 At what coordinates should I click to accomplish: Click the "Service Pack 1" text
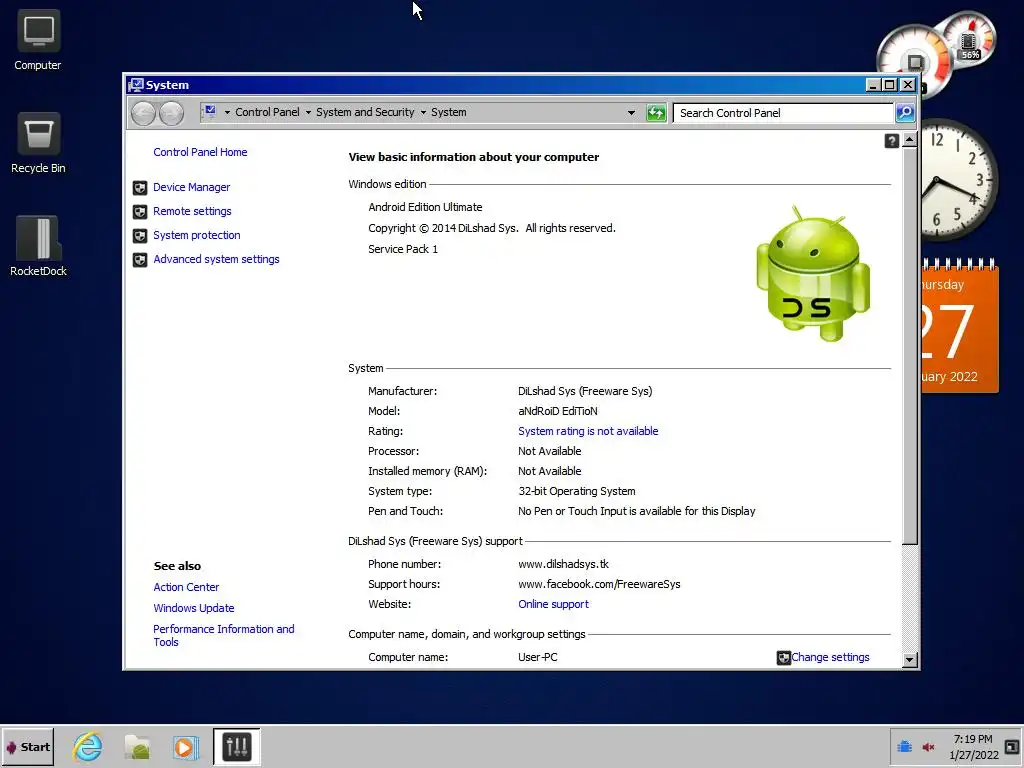403,249
